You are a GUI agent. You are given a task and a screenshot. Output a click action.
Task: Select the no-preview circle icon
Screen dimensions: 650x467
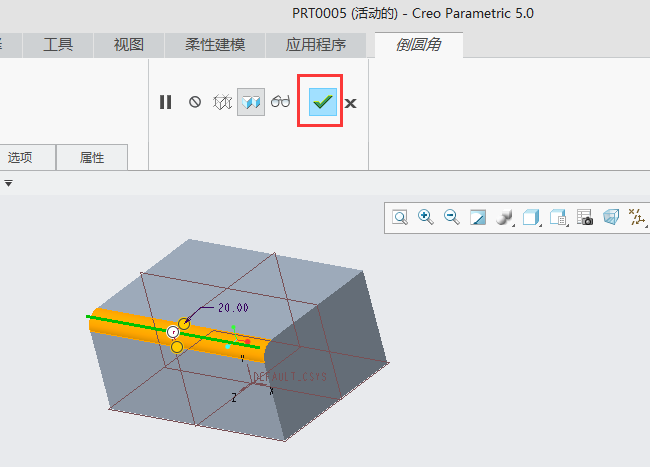point(195,102)
